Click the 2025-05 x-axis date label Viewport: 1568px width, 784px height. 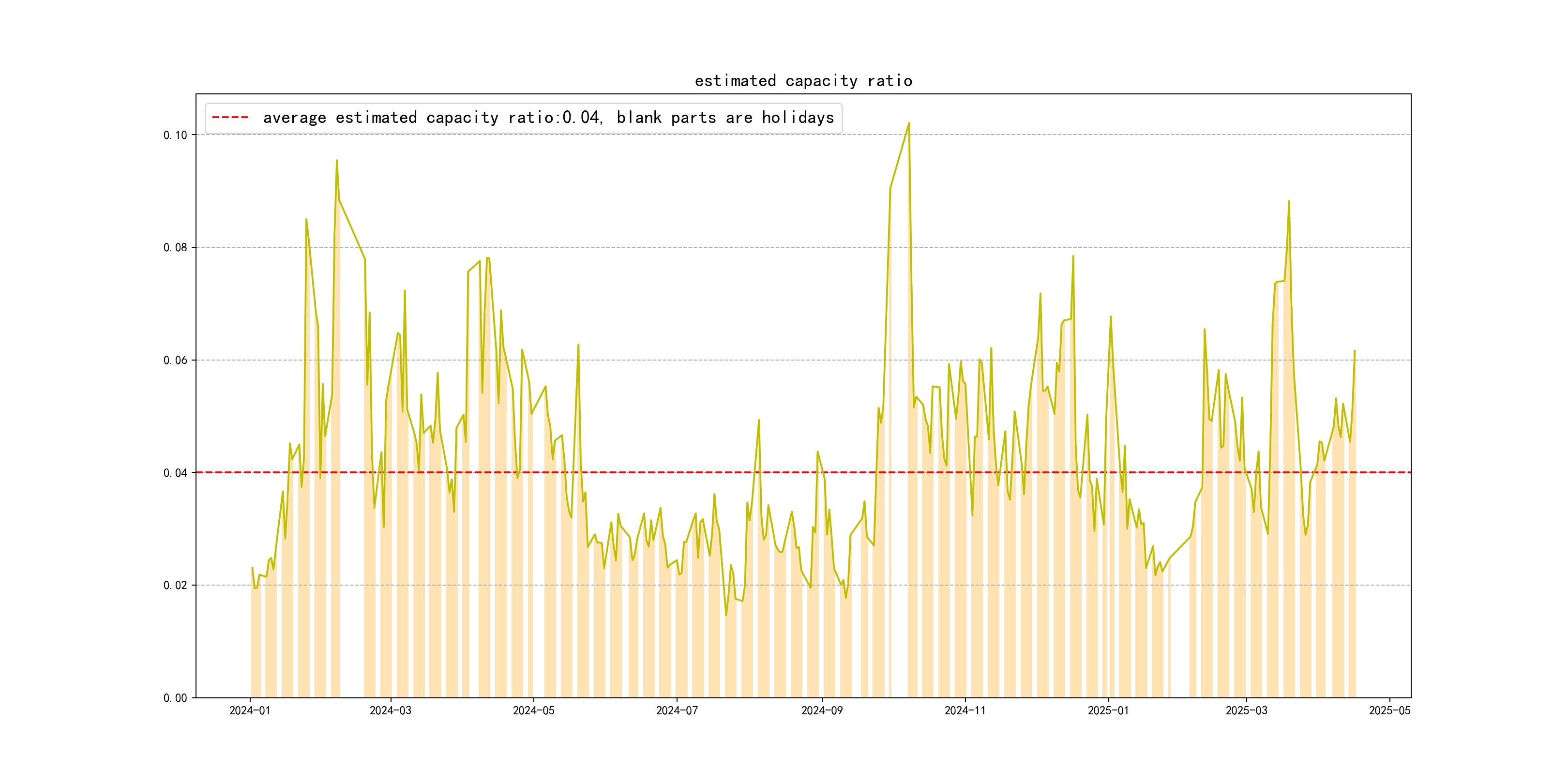click(1389, 711)
